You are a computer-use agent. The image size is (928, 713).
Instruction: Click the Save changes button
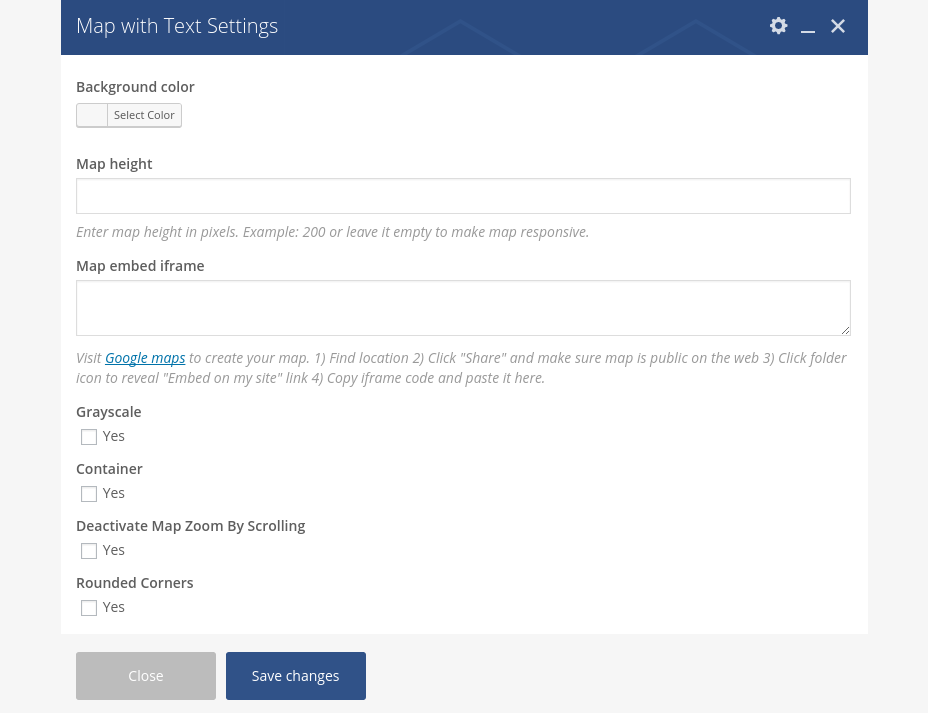click(x=296, y=676)
